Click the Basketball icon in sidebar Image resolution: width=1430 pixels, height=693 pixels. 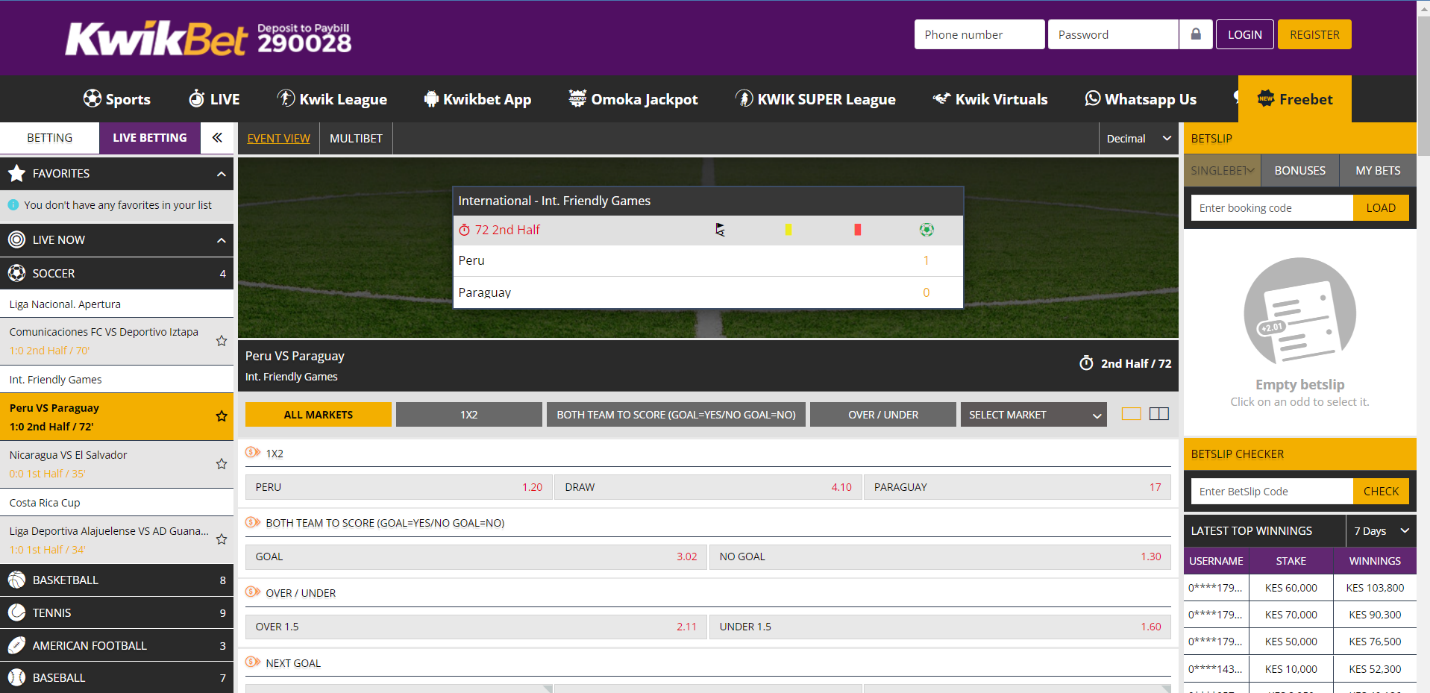pos(16,580)
